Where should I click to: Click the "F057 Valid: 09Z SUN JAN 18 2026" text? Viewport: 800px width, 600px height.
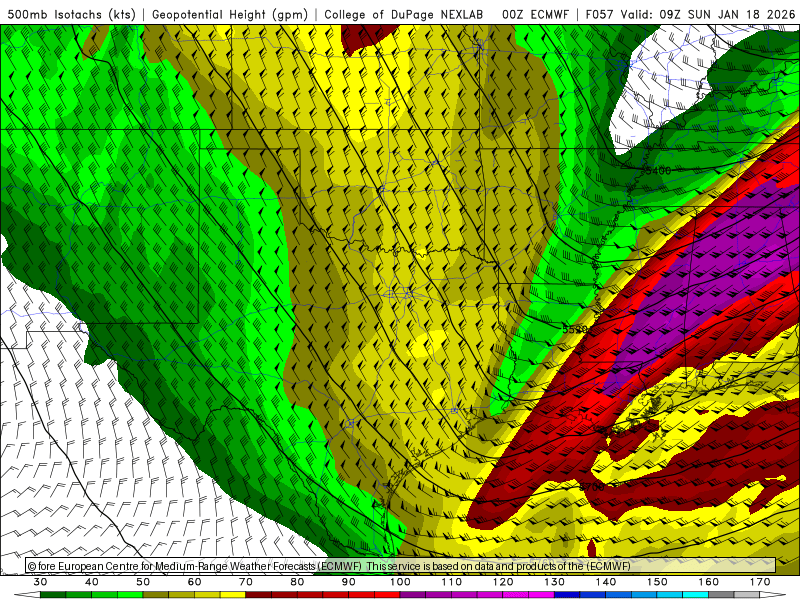(690, 14)
